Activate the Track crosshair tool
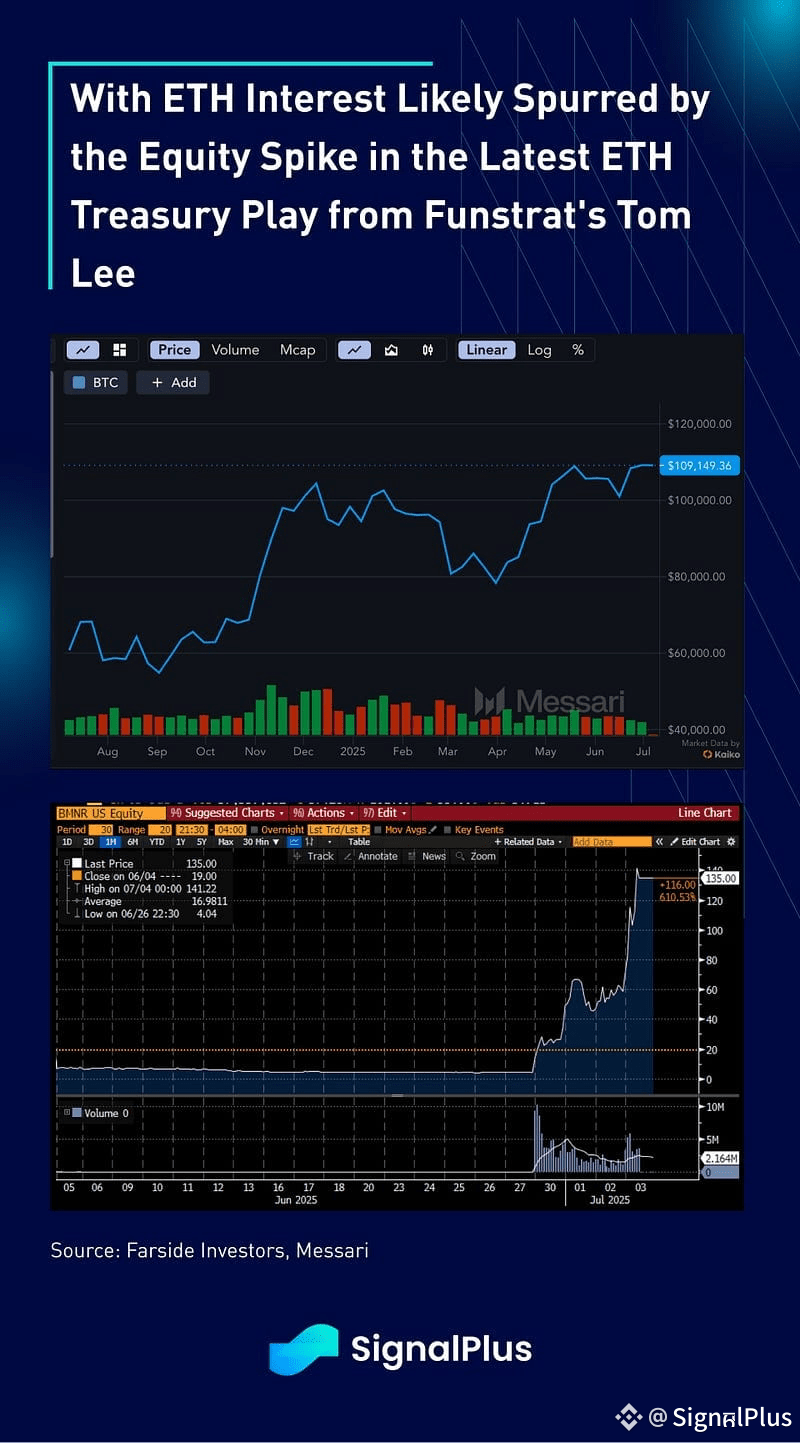The image size is (800, 1443). click(311, 856)
